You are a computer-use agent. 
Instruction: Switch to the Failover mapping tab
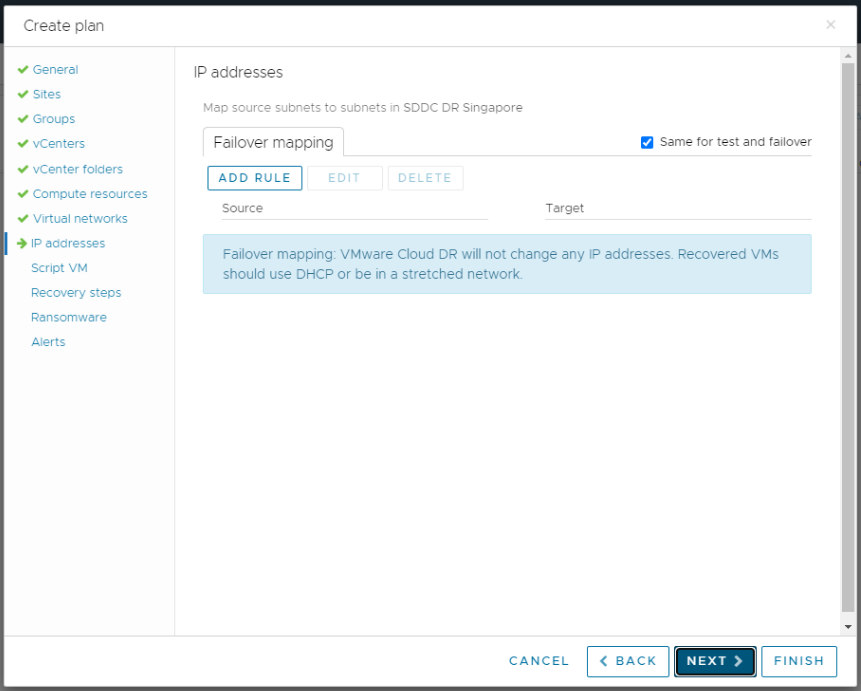tap(273, 142)
